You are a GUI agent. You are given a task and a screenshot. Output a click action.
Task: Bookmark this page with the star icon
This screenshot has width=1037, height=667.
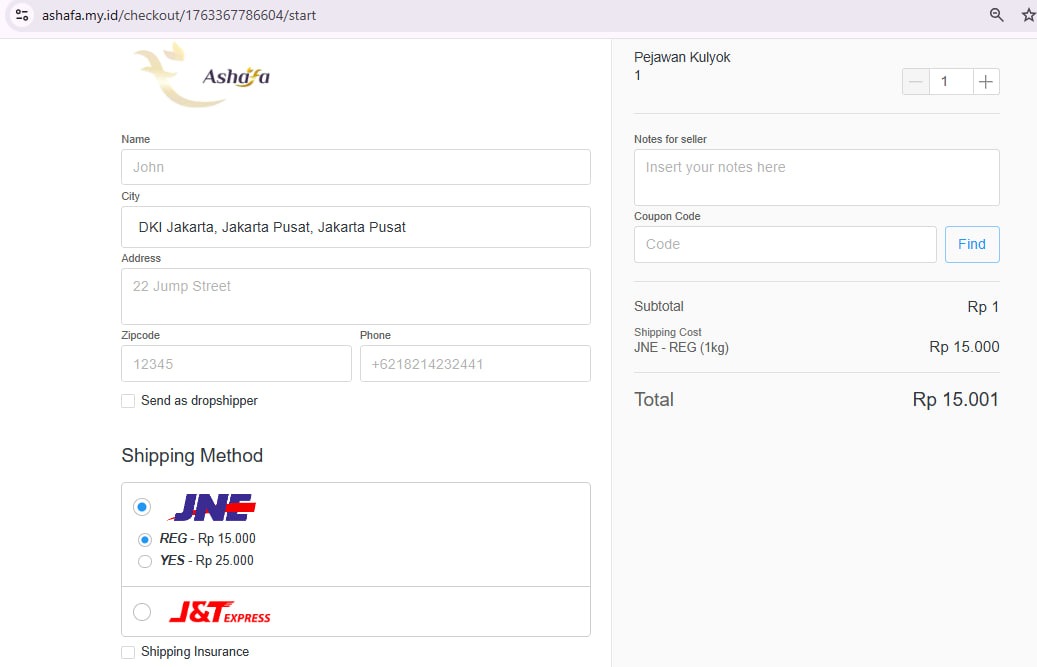point(1027,15)
